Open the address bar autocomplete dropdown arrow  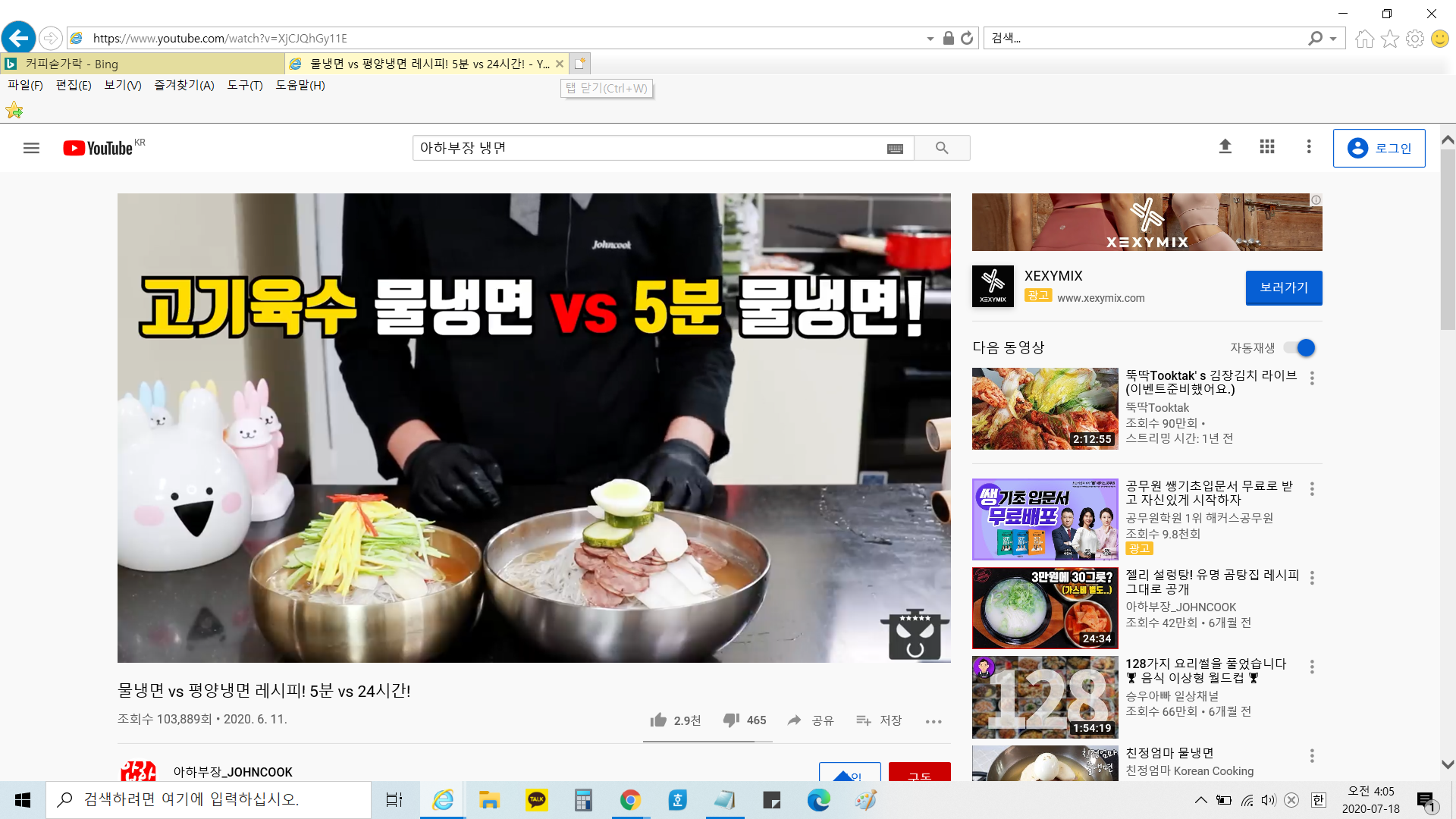click(930, 39)
